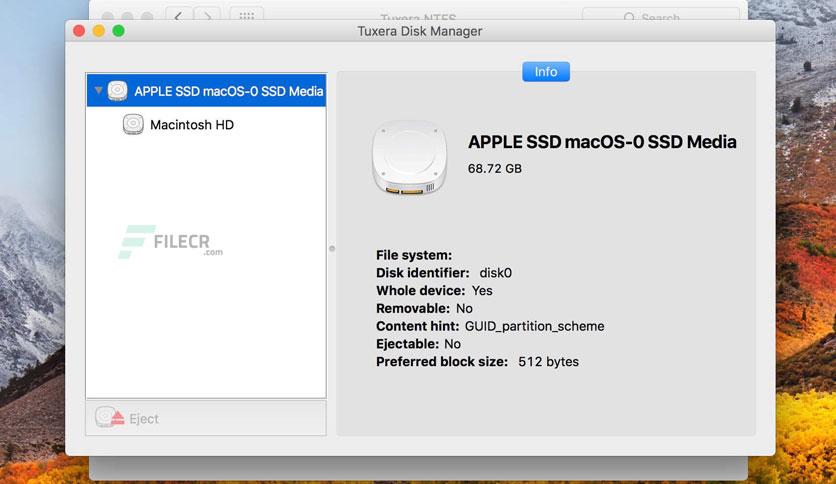Click the Macintosh HD volume icon
Image resolution: width=836 pixels, height=484 pixels.
tap(133, 124)
